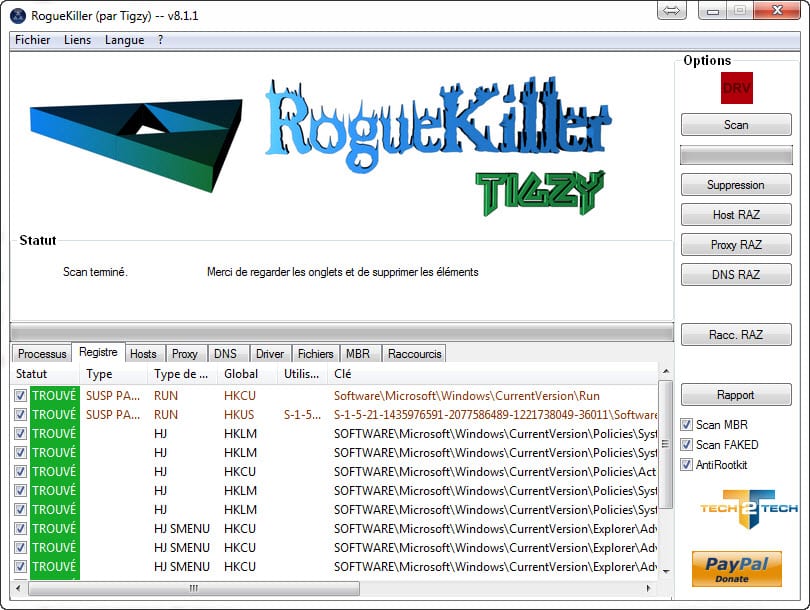Uncheck the HKCU Policies\Act entry checkbox
810x610 pixels.
point(20,472)
